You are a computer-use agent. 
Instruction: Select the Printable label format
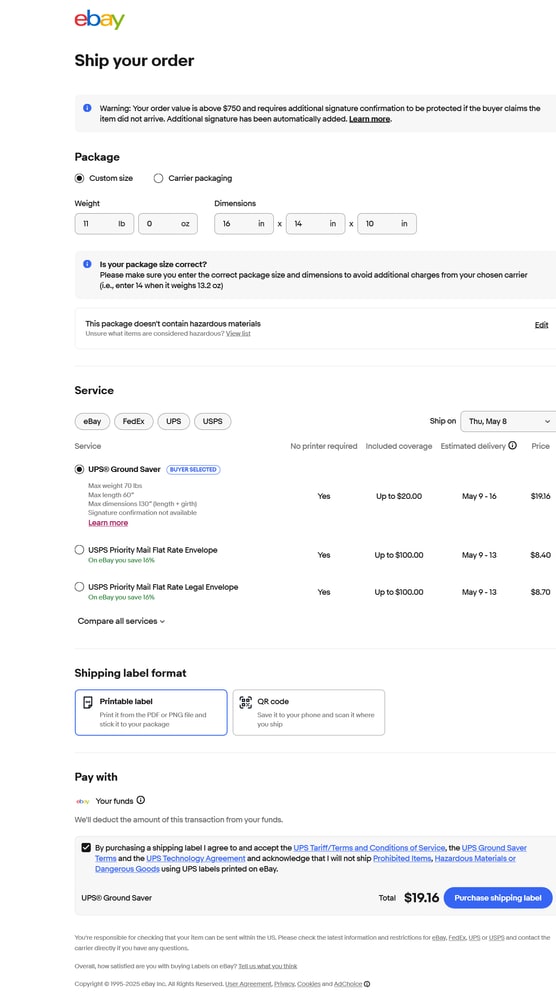pyautogui.click(x=151, y=712)
